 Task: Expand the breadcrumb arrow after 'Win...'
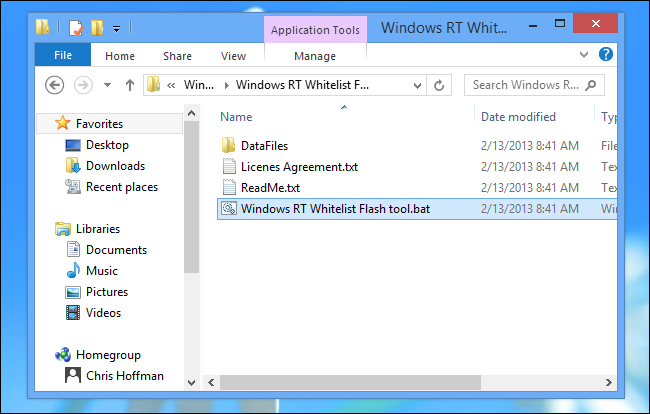(x=226, y=85)
